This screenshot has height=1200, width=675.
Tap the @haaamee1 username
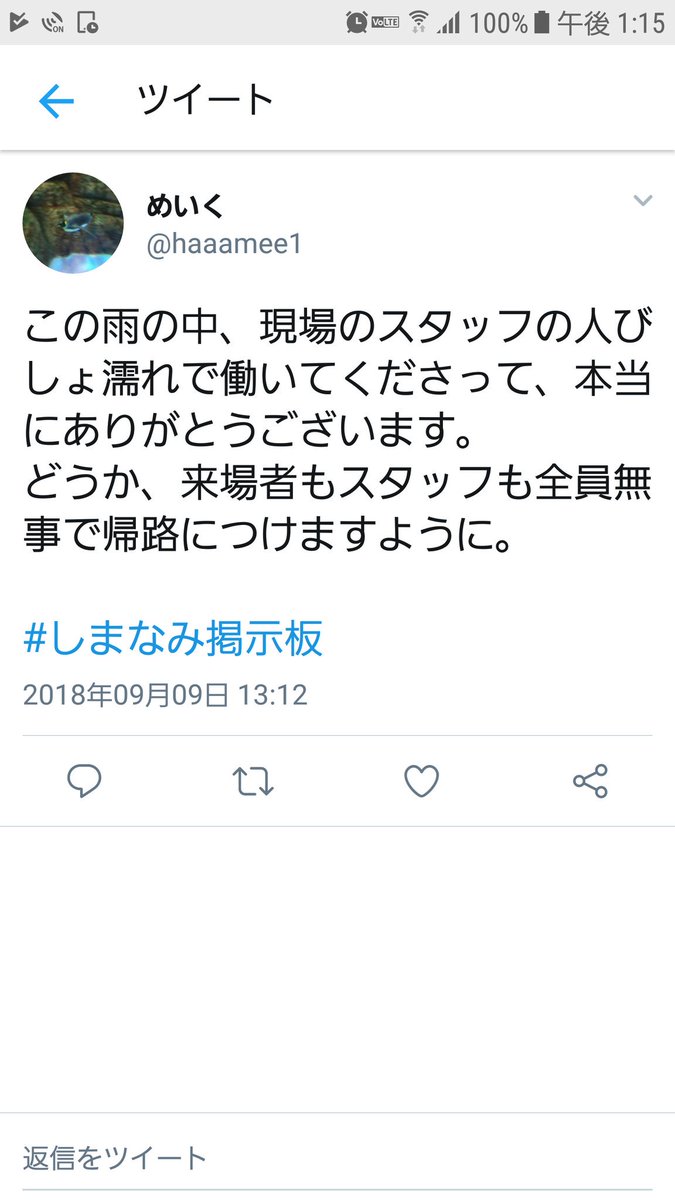pyautogui.click(x=224, y=245)
